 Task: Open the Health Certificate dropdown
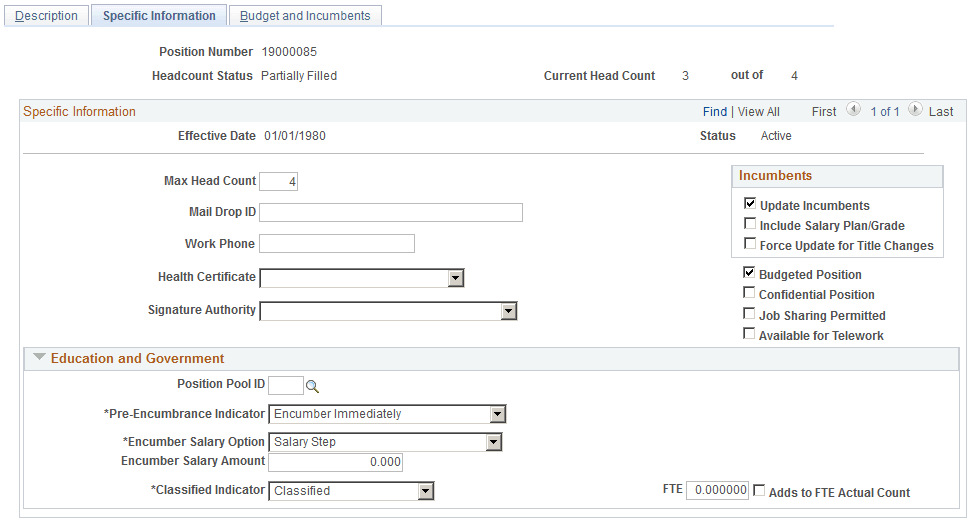pyautogui.click(x=455, y=278)
